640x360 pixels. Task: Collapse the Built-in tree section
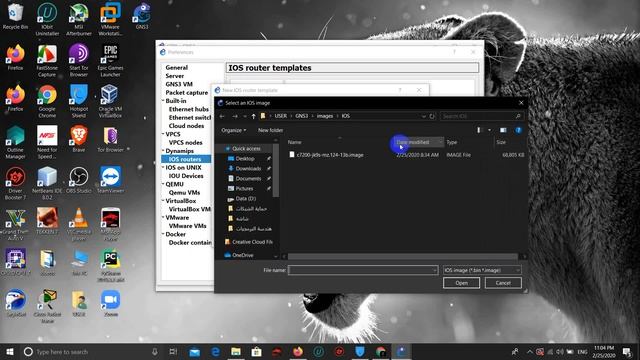[x=163, y=100]
